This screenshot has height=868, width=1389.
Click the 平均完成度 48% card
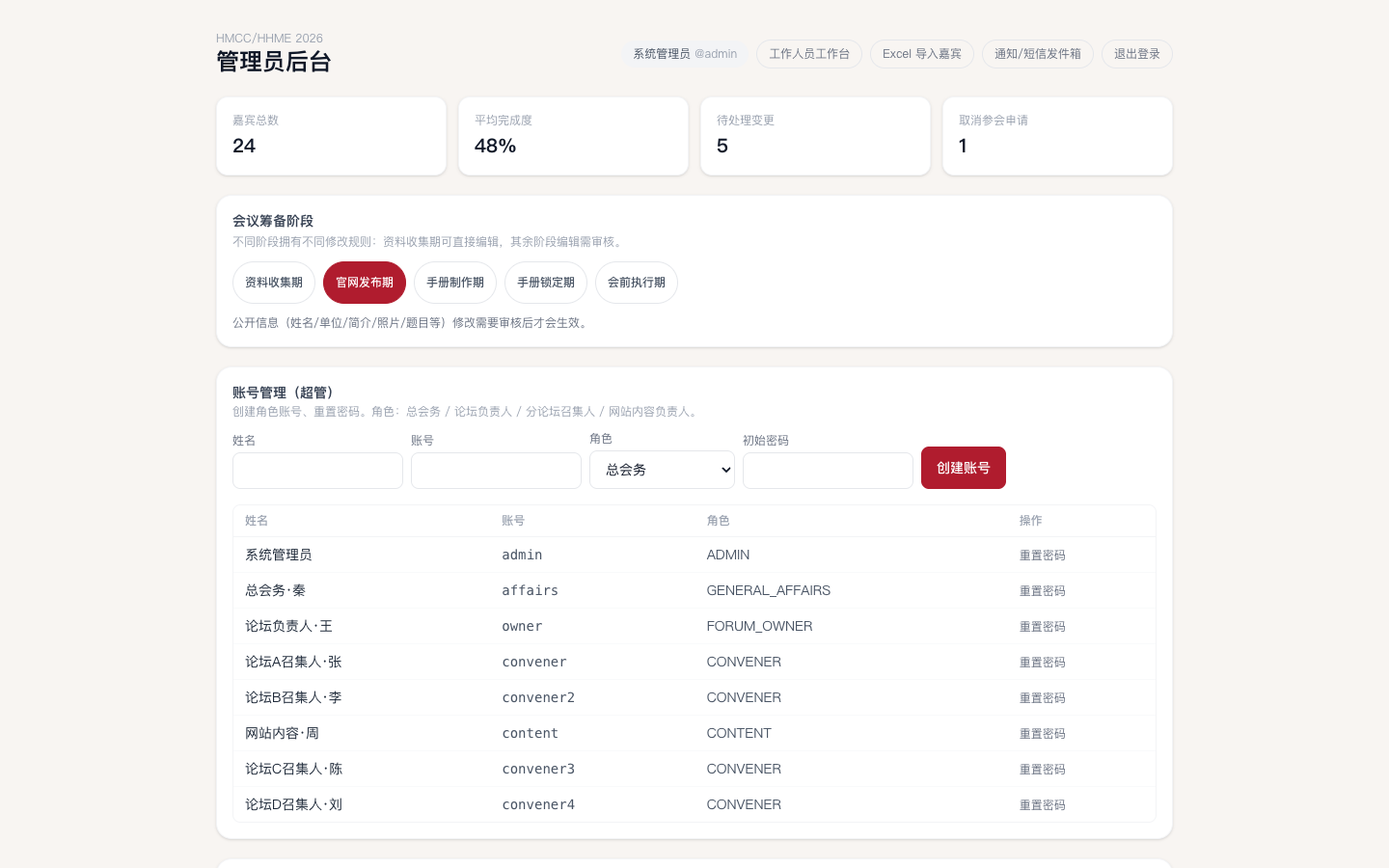[573, 136]
